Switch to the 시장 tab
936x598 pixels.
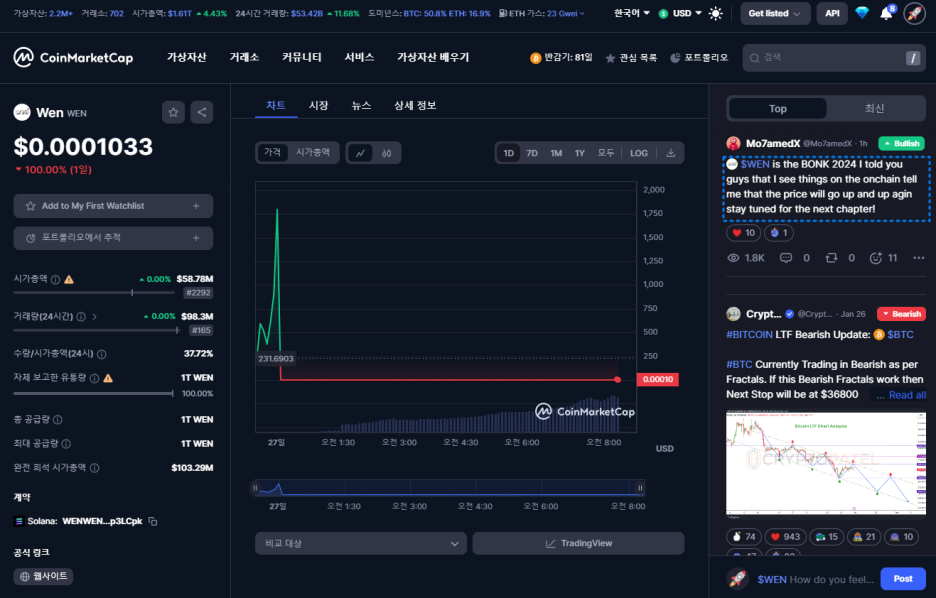click(x=318, y=106)
